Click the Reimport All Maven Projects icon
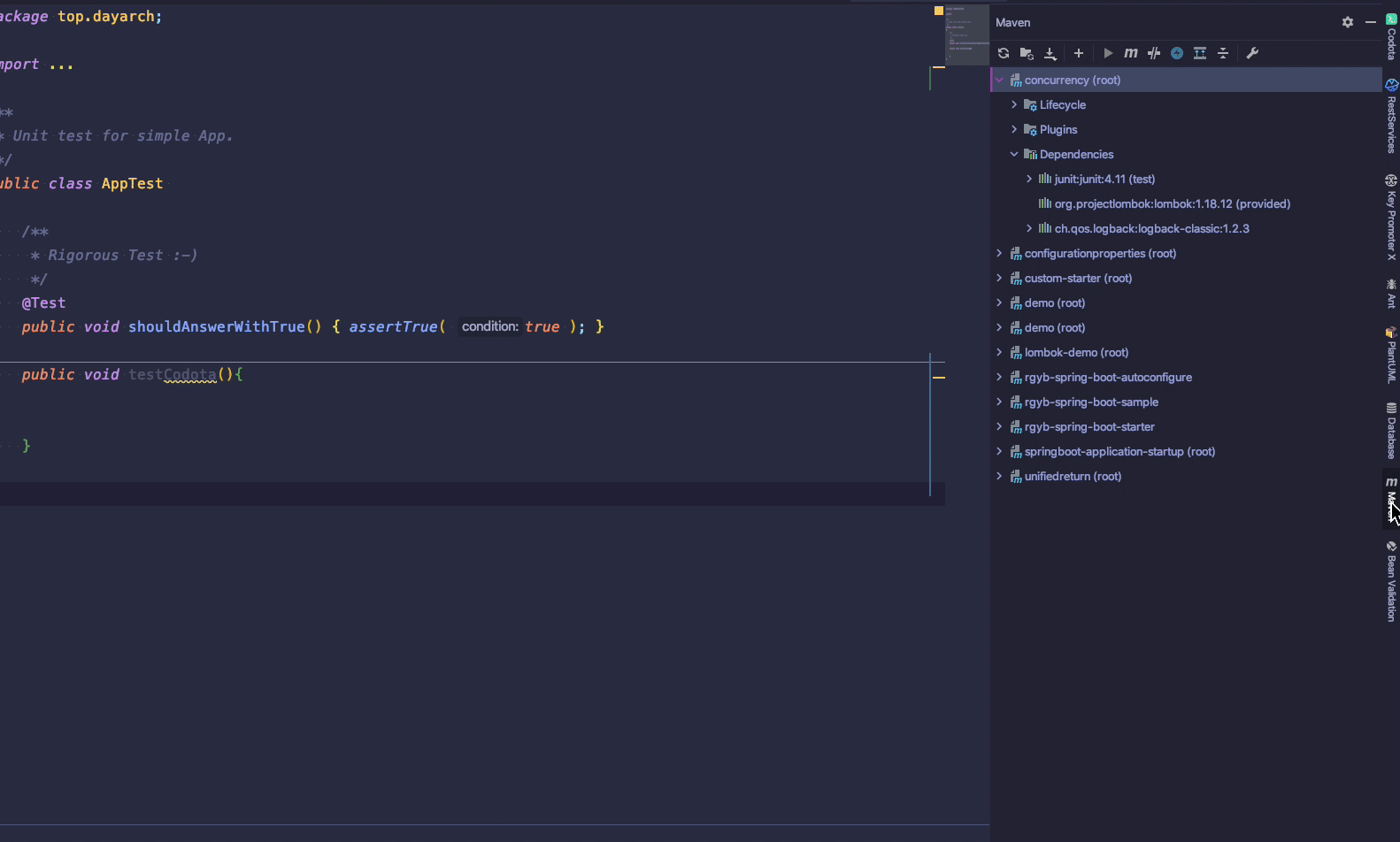The height and width of the screenshot is (842, 1400). point(1004,53)
